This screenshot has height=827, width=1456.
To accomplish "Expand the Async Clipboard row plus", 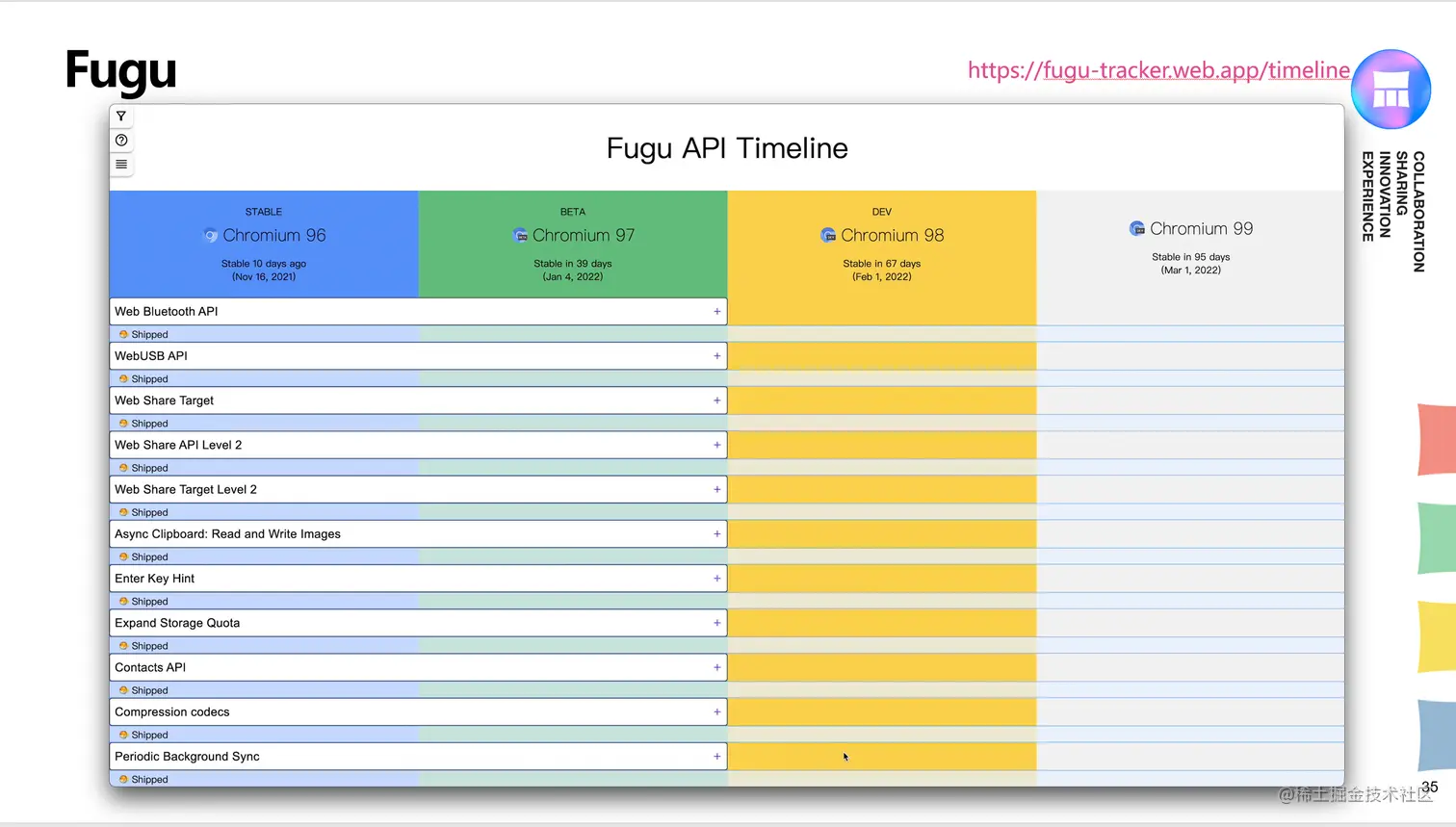I will click(716, 533).
